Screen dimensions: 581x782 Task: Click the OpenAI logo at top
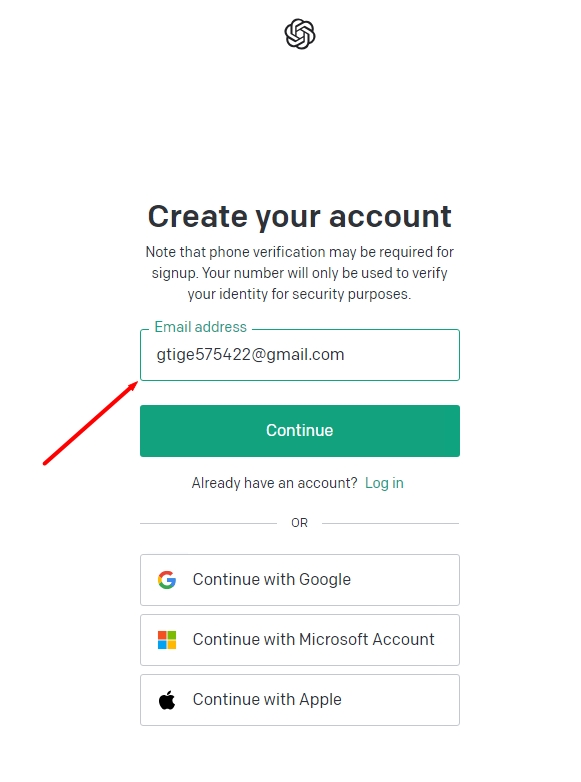[300, 34]
